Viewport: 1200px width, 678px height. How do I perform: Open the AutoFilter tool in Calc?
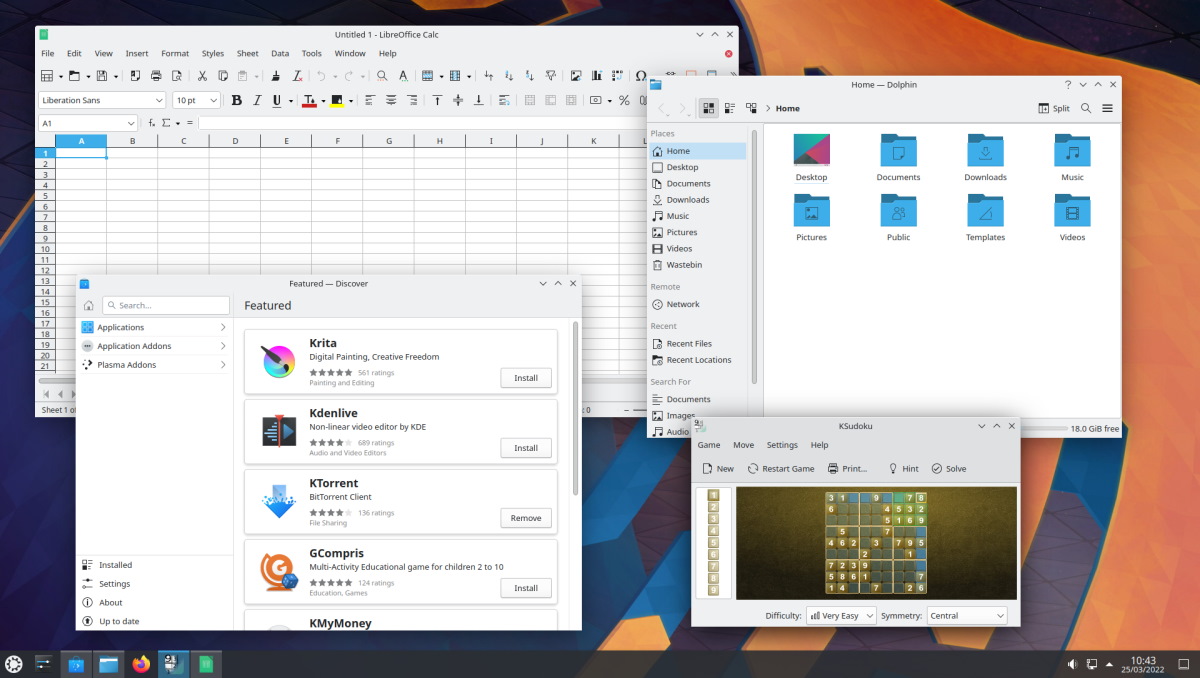551,76
